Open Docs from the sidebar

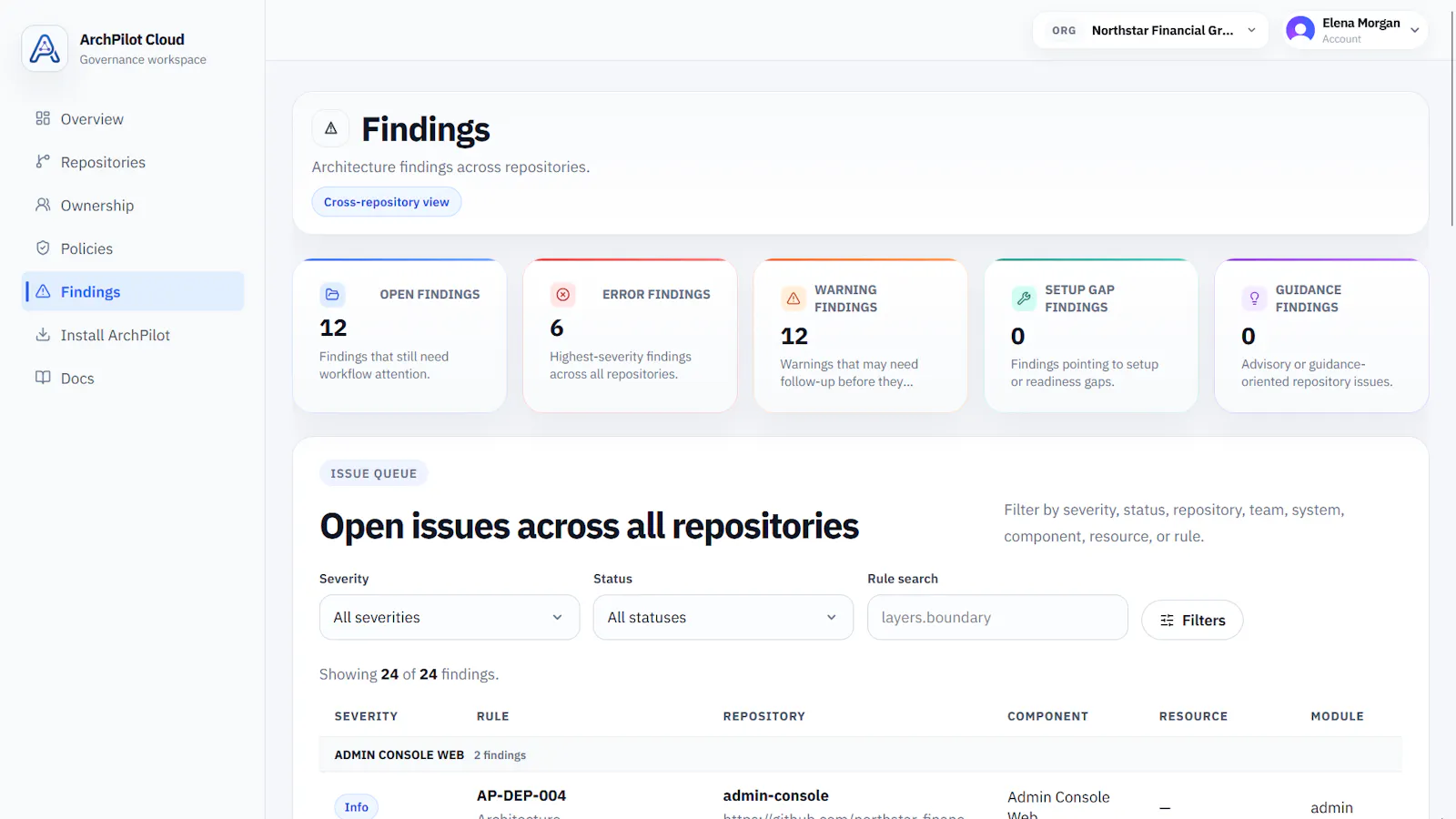(133, 378)
